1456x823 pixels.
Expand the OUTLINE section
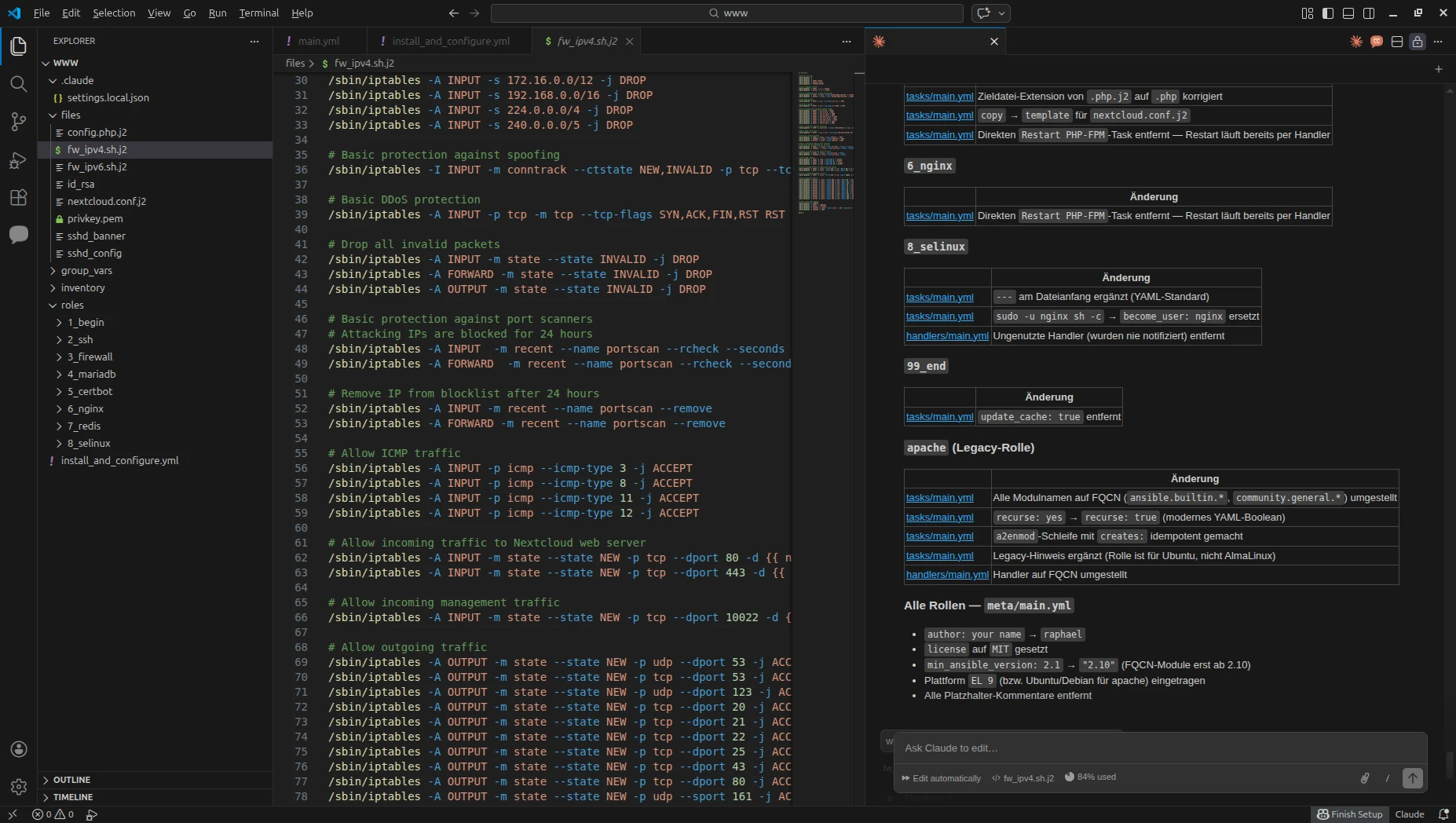point(71,780)
